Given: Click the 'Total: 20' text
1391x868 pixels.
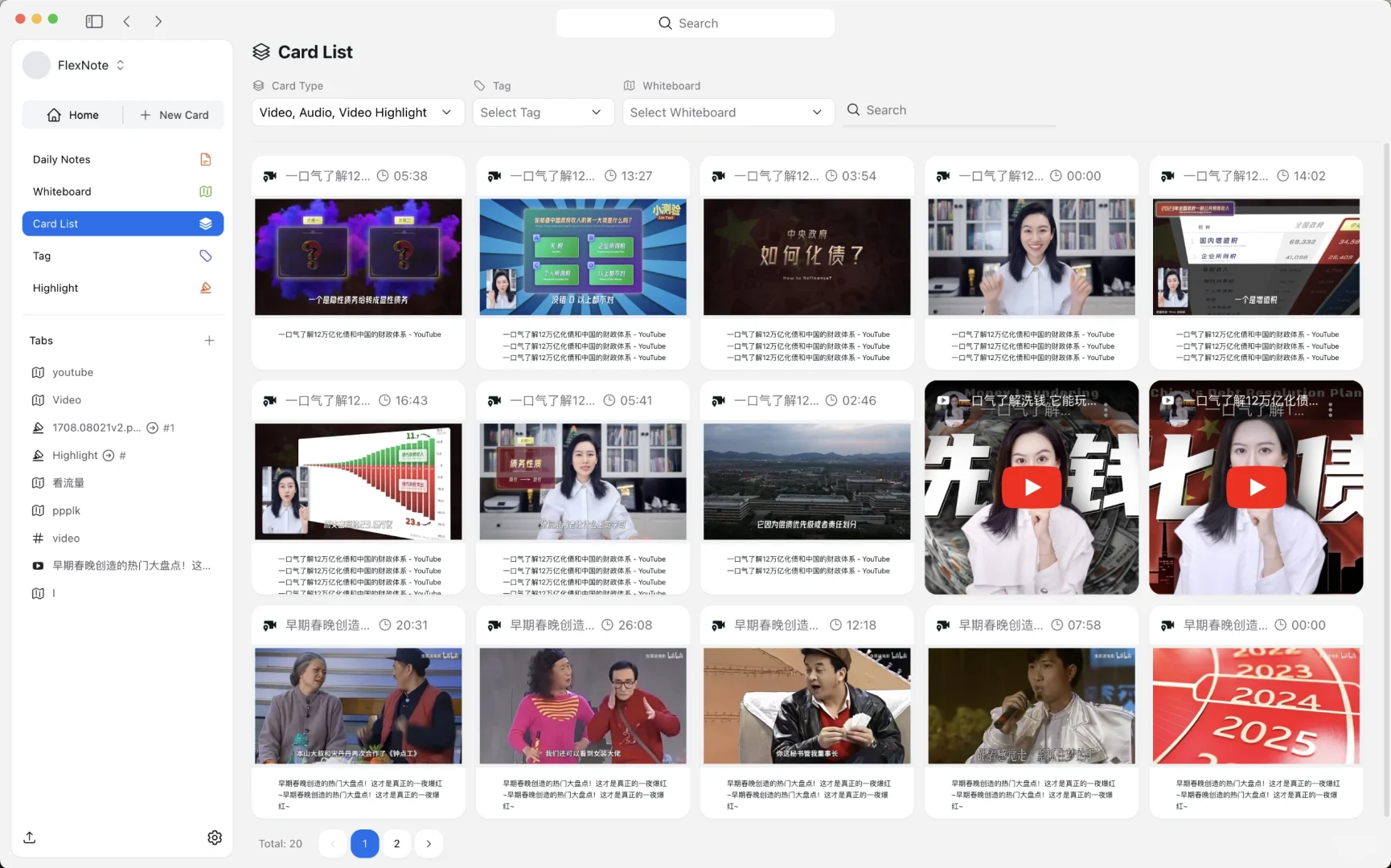Looking at the screenshot, I should (281, 844).
